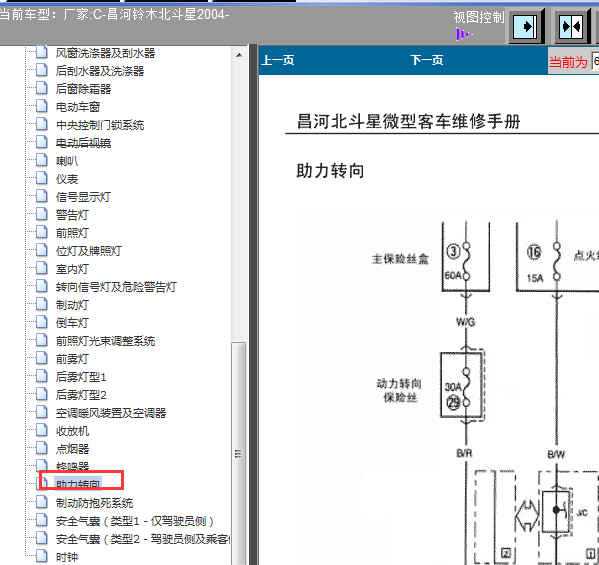The image size is (599, 565).
Task: Click the right-arrow view control button
Action: pyautogui.click(x=526, y=27)
